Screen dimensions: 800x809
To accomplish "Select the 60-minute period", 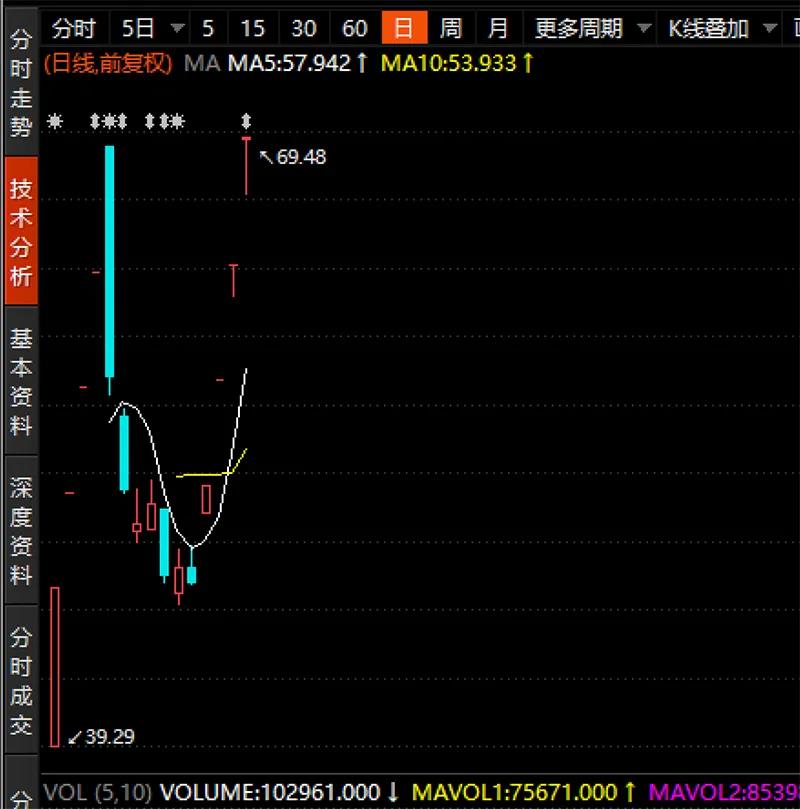I will (354, 28).
